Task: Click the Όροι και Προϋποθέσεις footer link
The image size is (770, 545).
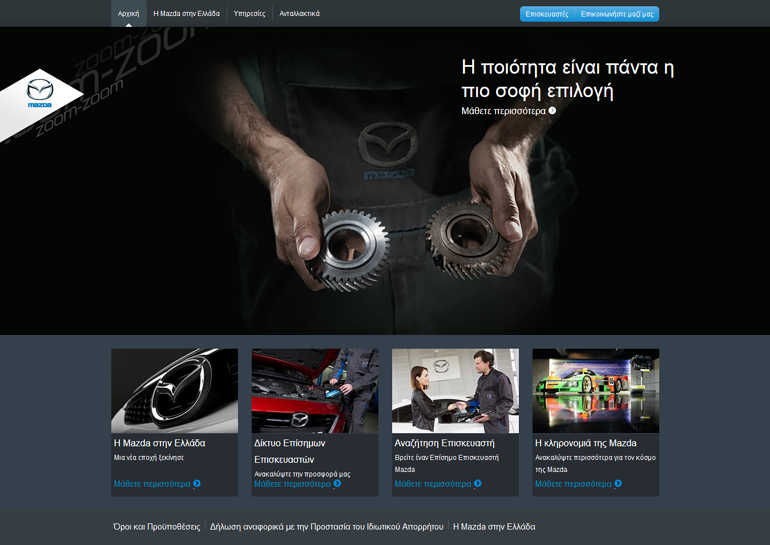Action: [157, 527]
